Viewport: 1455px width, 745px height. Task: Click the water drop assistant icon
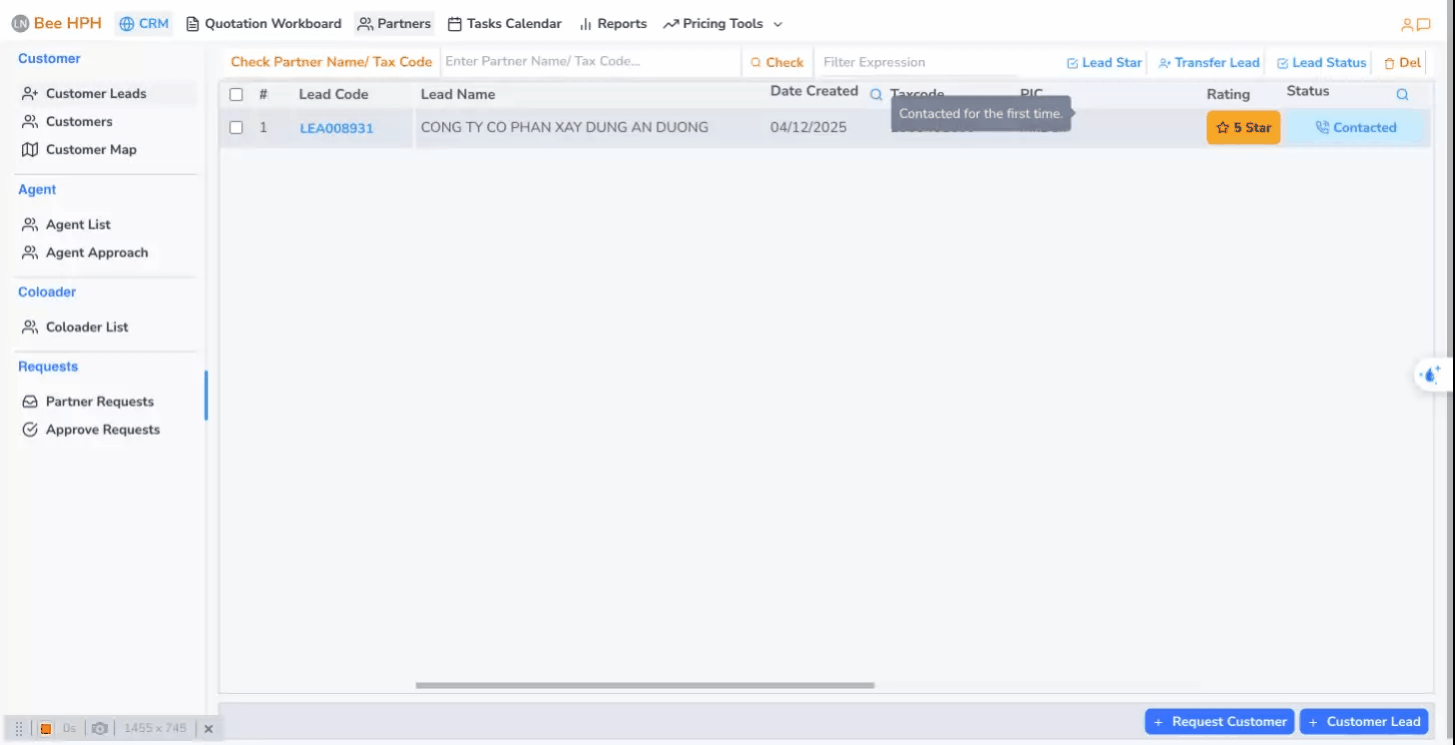[x=1431, y=375]
